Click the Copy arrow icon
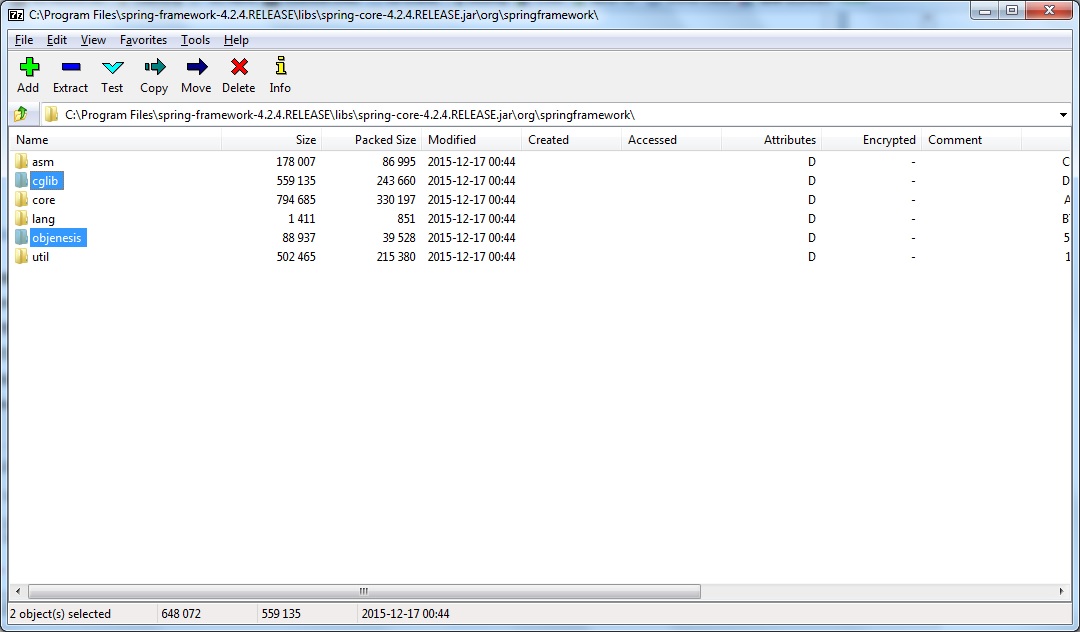1080x632 pixels. coord(155,67)
